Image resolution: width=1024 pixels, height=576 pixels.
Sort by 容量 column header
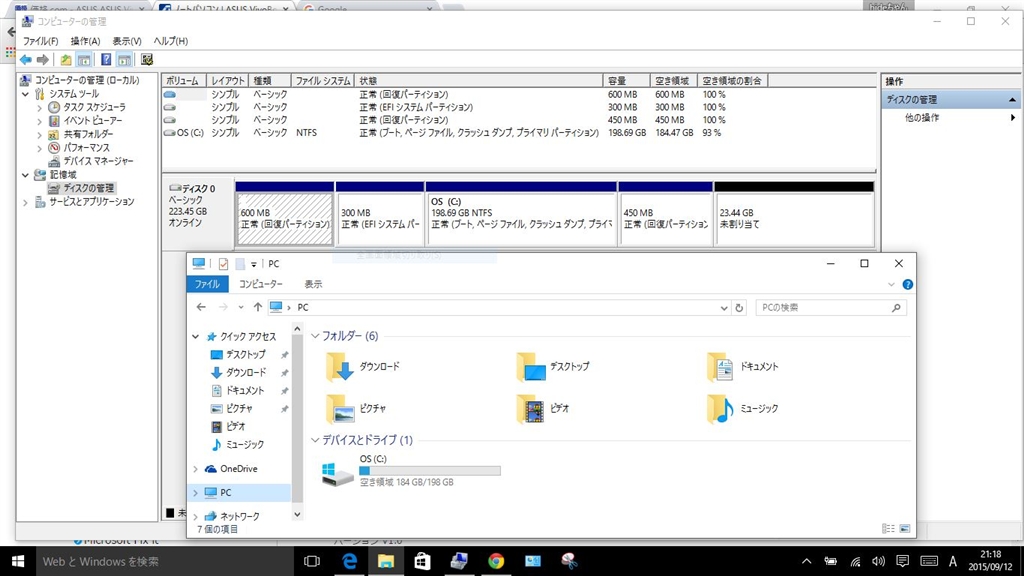click(626, 81)
